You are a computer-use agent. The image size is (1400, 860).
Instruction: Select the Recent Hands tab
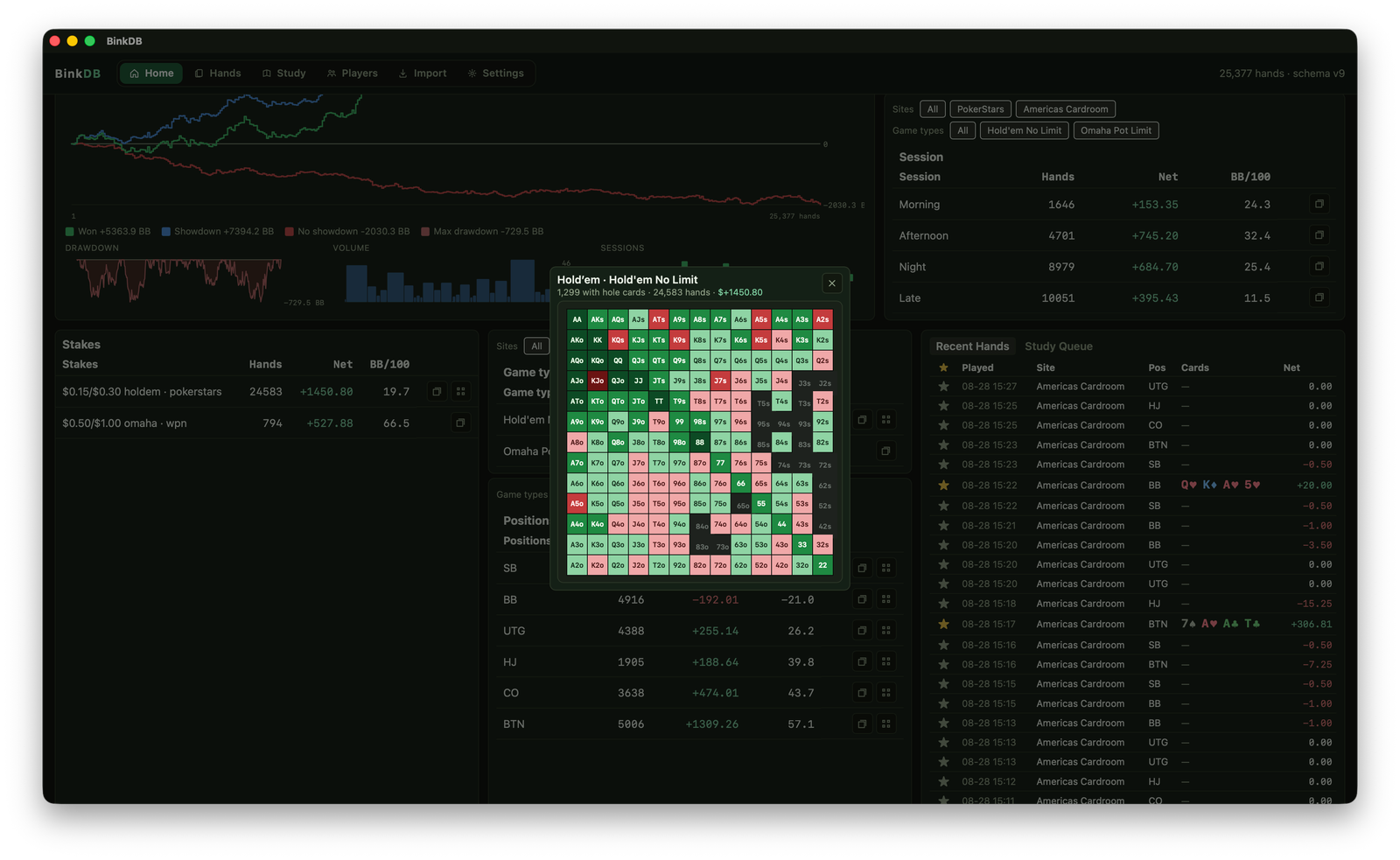972,346
